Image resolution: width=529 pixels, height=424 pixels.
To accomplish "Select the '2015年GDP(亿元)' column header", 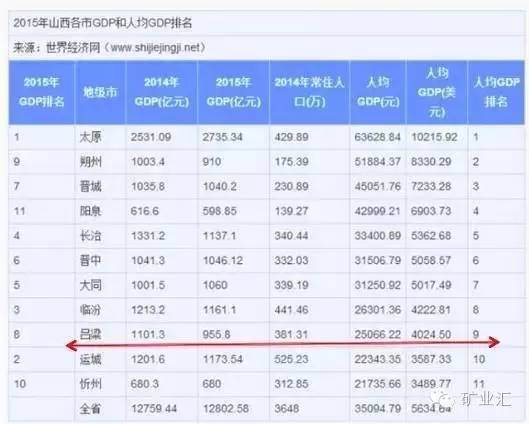I will pos(234,92).
